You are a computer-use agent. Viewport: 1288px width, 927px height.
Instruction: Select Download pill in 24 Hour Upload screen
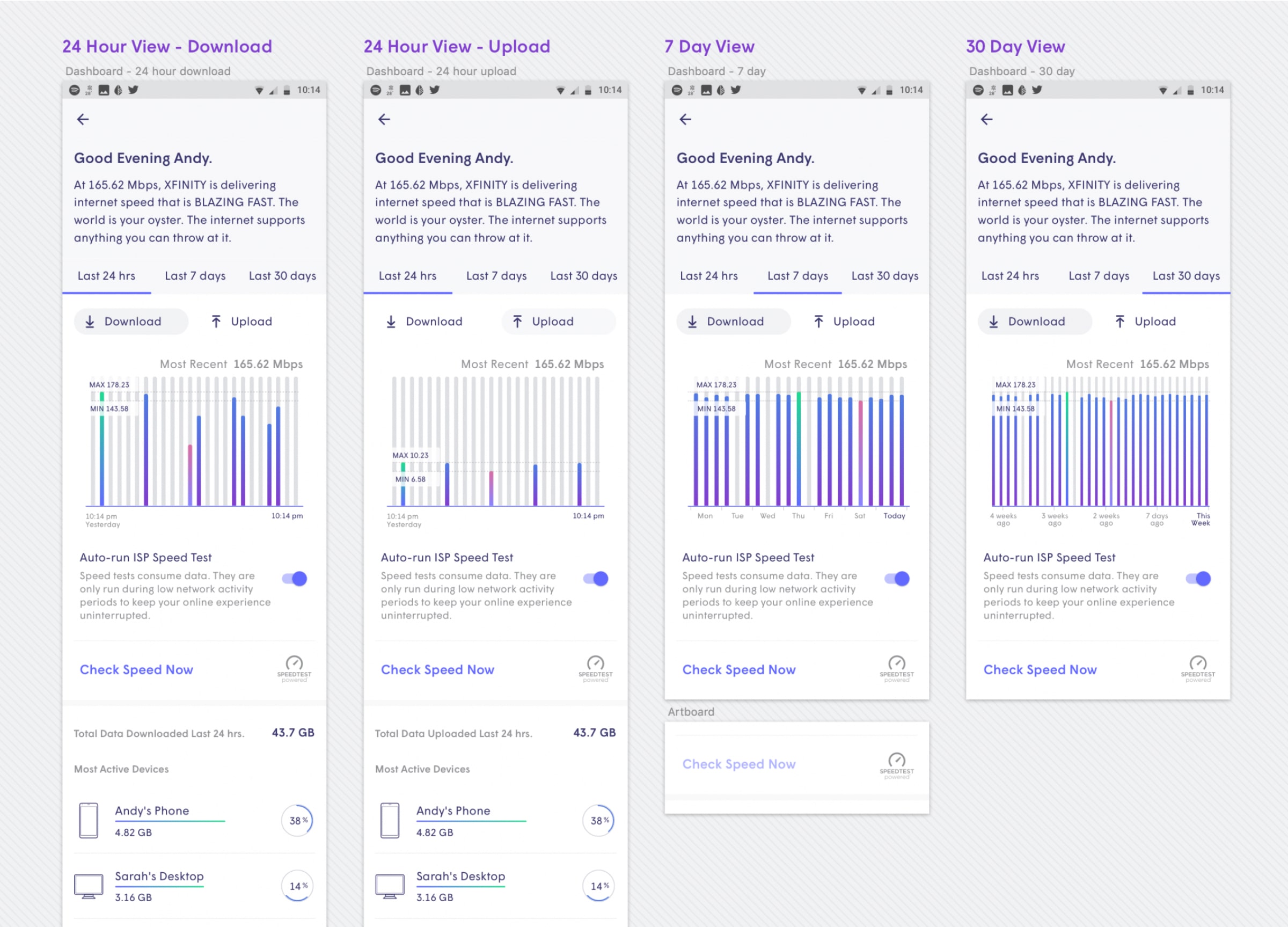coord(425,322)
